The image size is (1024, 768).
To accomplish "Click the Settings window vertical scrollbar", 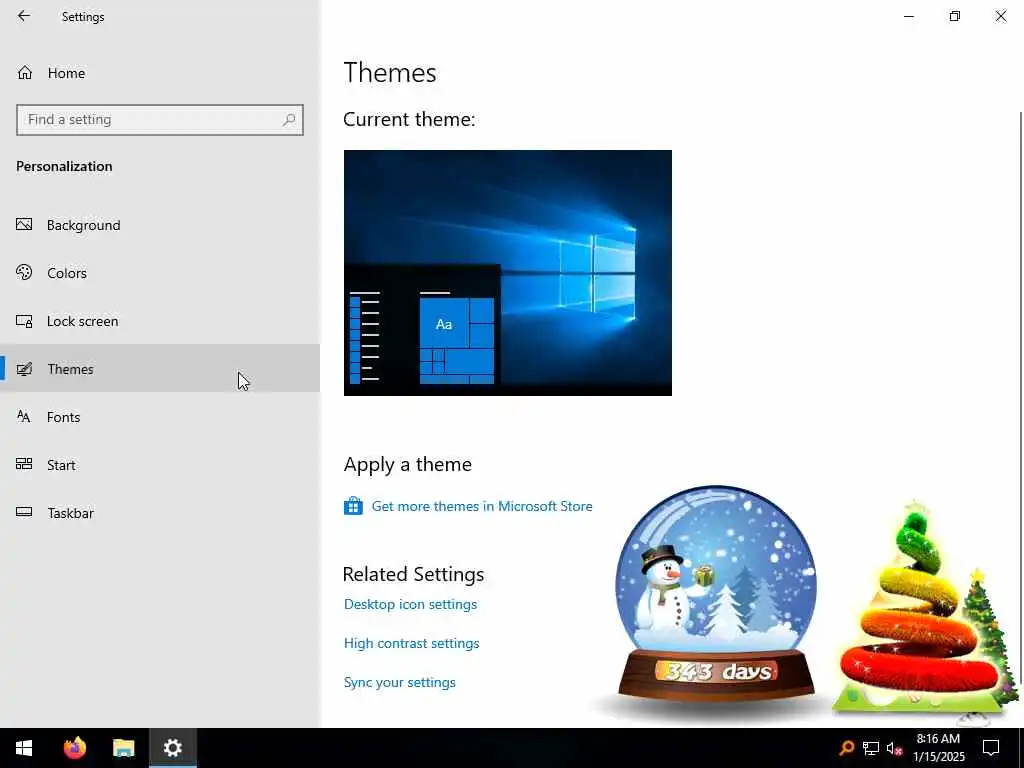I will click(x=1020, y=398).
